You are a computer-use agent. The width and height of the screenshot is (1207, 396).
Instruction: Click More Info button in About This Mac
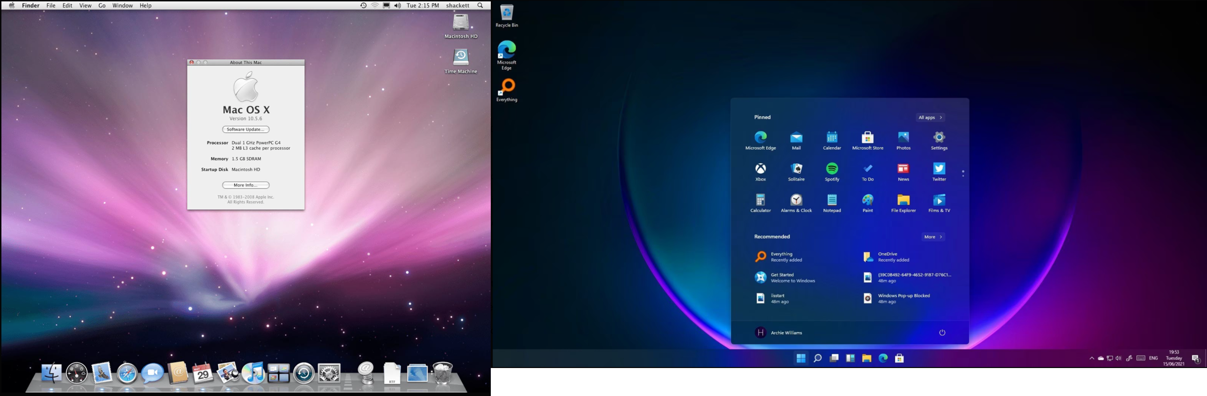(x=245, y=185)
